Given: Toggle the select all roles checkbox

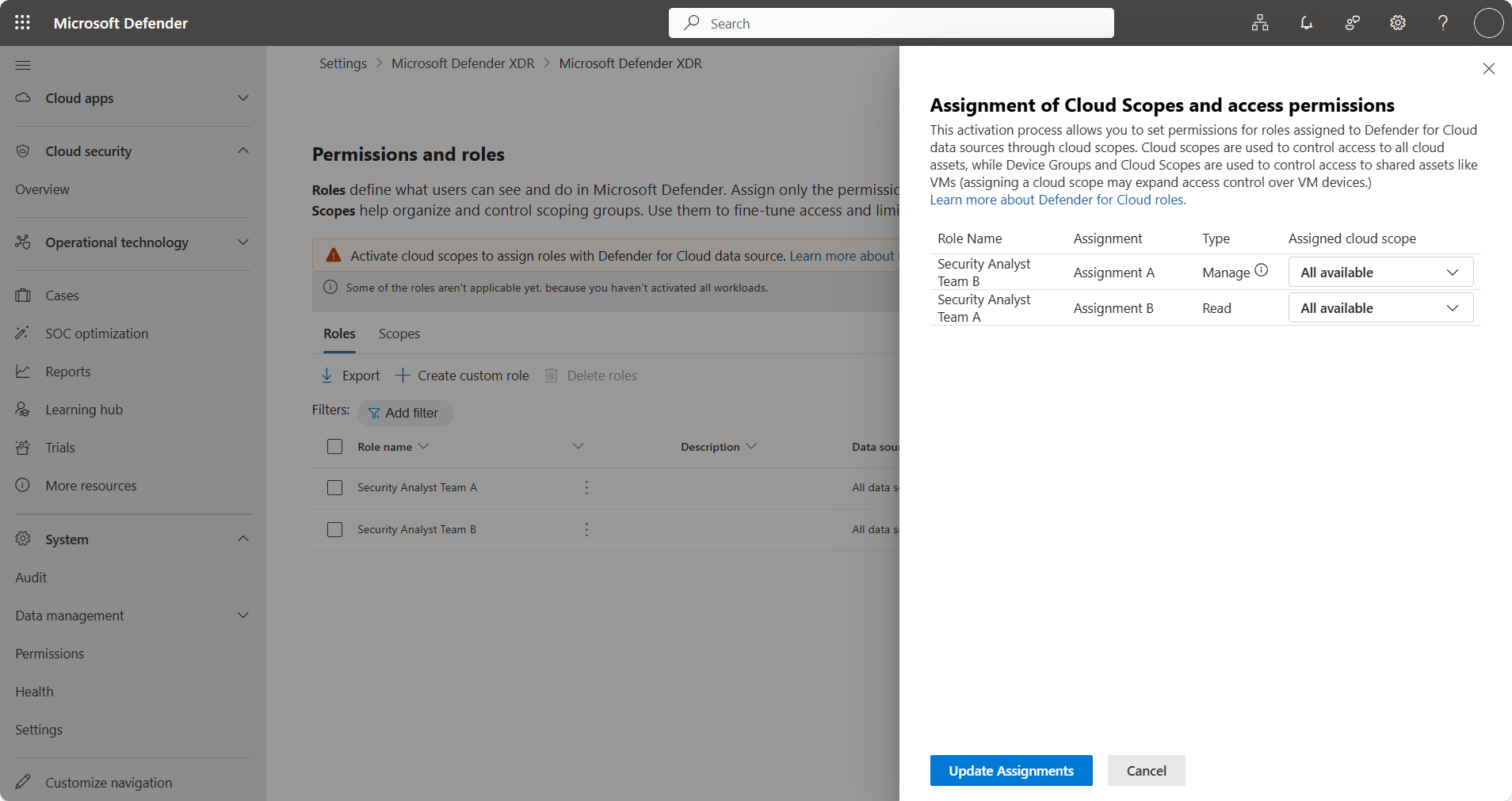Looking at the screenshot, I should [x=335, y=447].
